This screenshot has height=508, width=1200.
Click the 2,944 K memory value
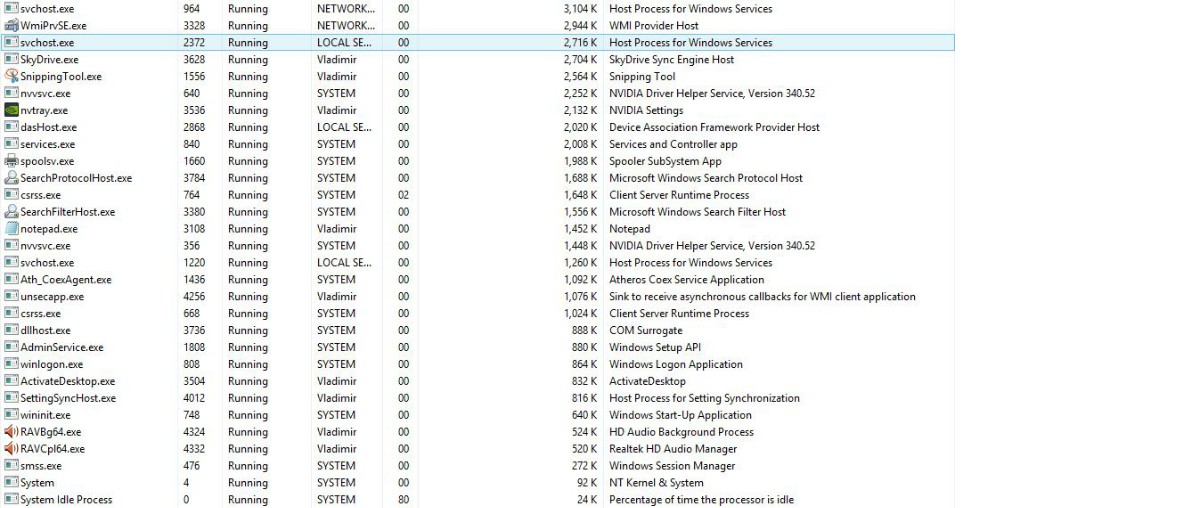[x=578, y=26]
